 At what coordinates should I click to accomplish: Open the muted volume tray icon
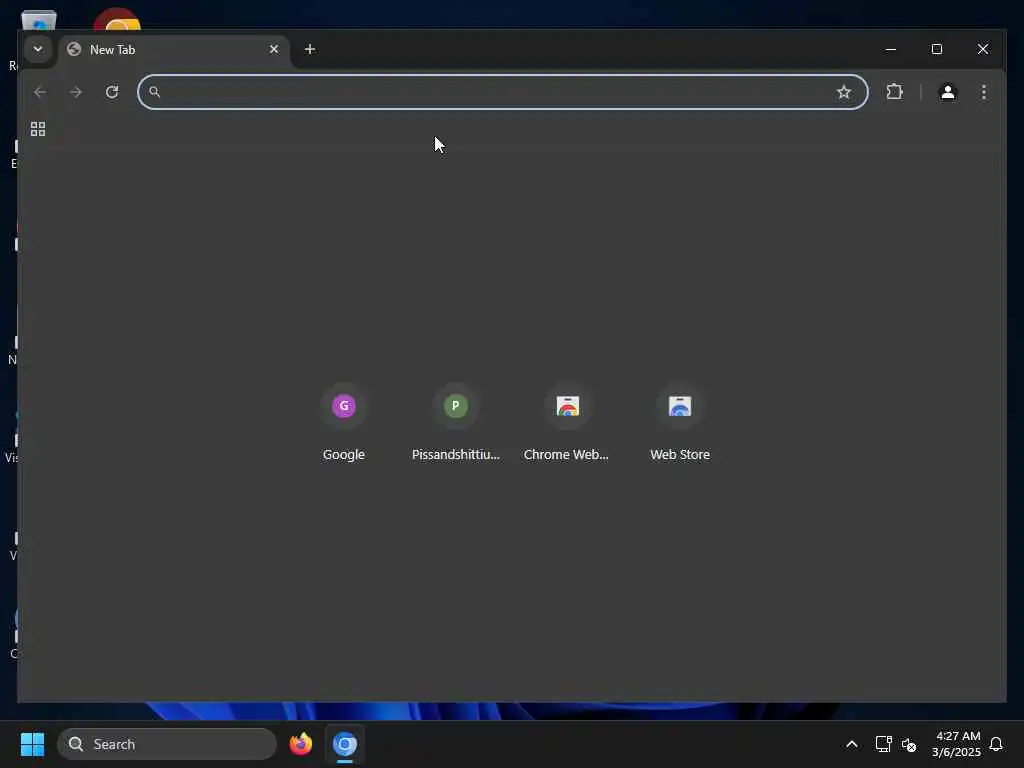pyautogui.click(x=908, y=744)
